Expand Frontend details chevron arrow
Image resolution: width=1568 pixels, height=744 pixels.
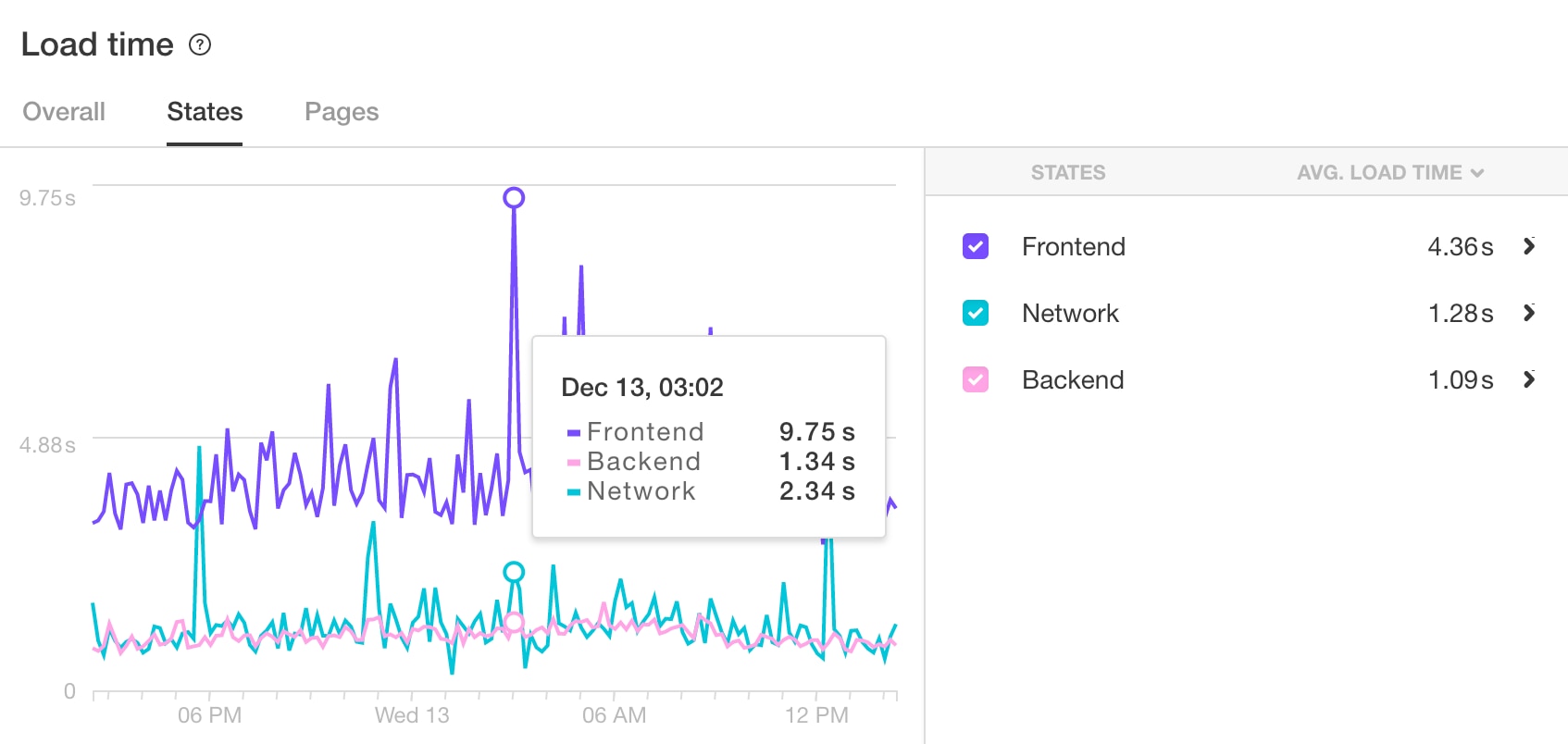(1529, 246)
